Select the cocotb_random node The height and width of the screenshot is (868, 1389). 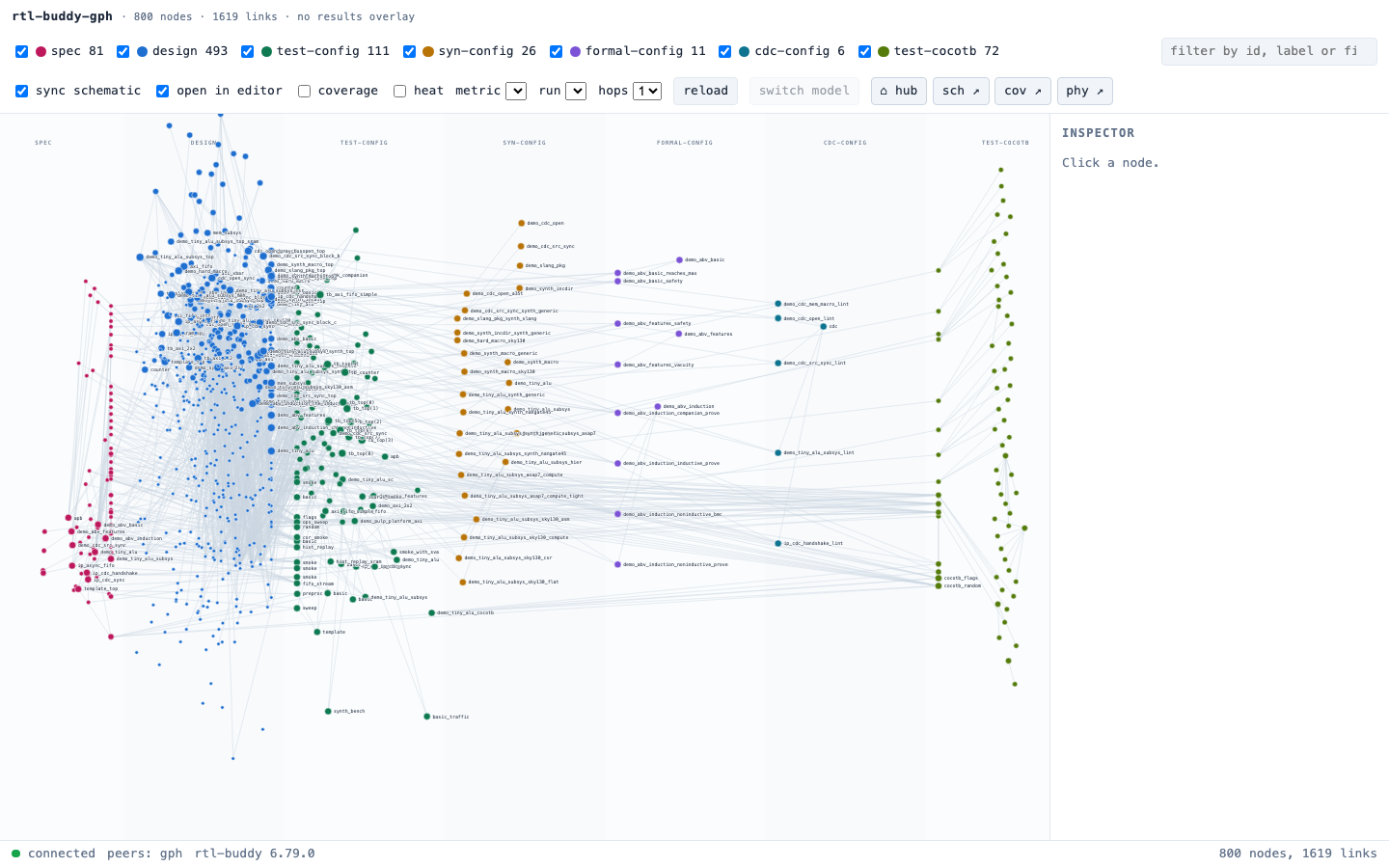pyautogui.click(x=939, y=585)
